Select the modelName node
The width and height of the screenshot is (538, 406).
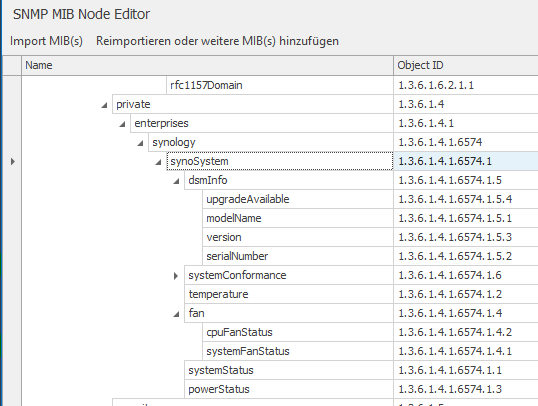click(x=298, y=218)
